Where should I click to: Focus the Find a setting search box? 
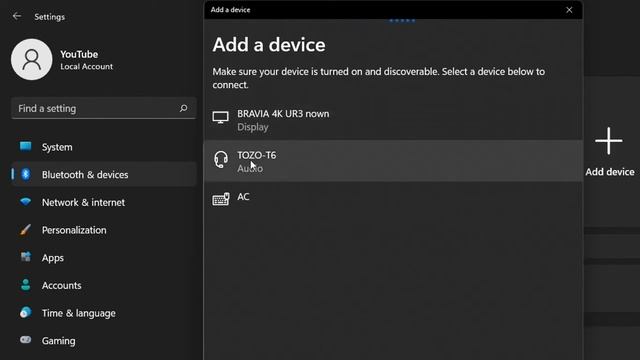[x=104, y=109]
